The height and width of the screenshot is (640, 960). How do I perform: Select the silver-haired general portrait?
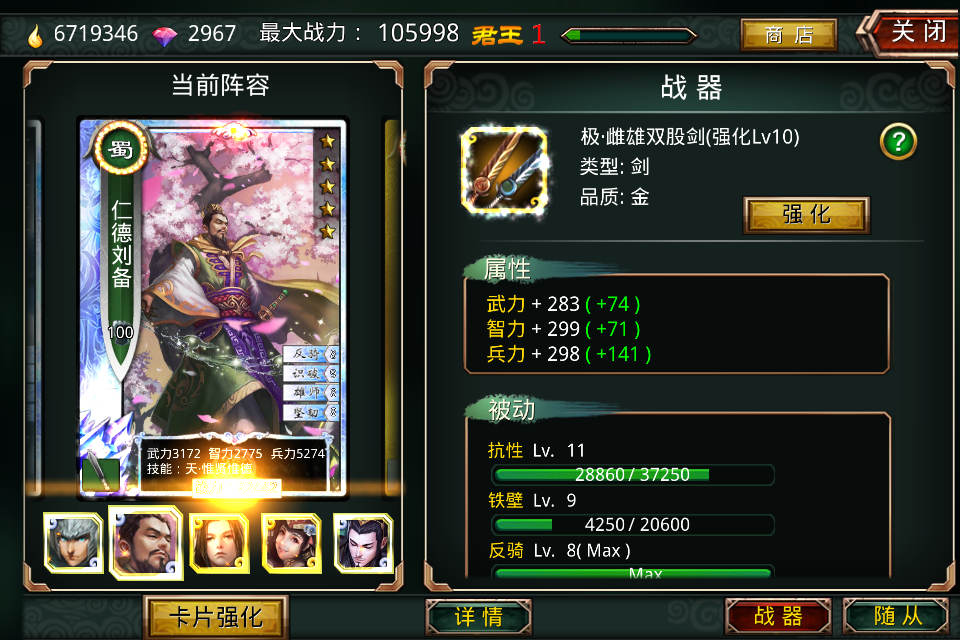coord(73,543)
